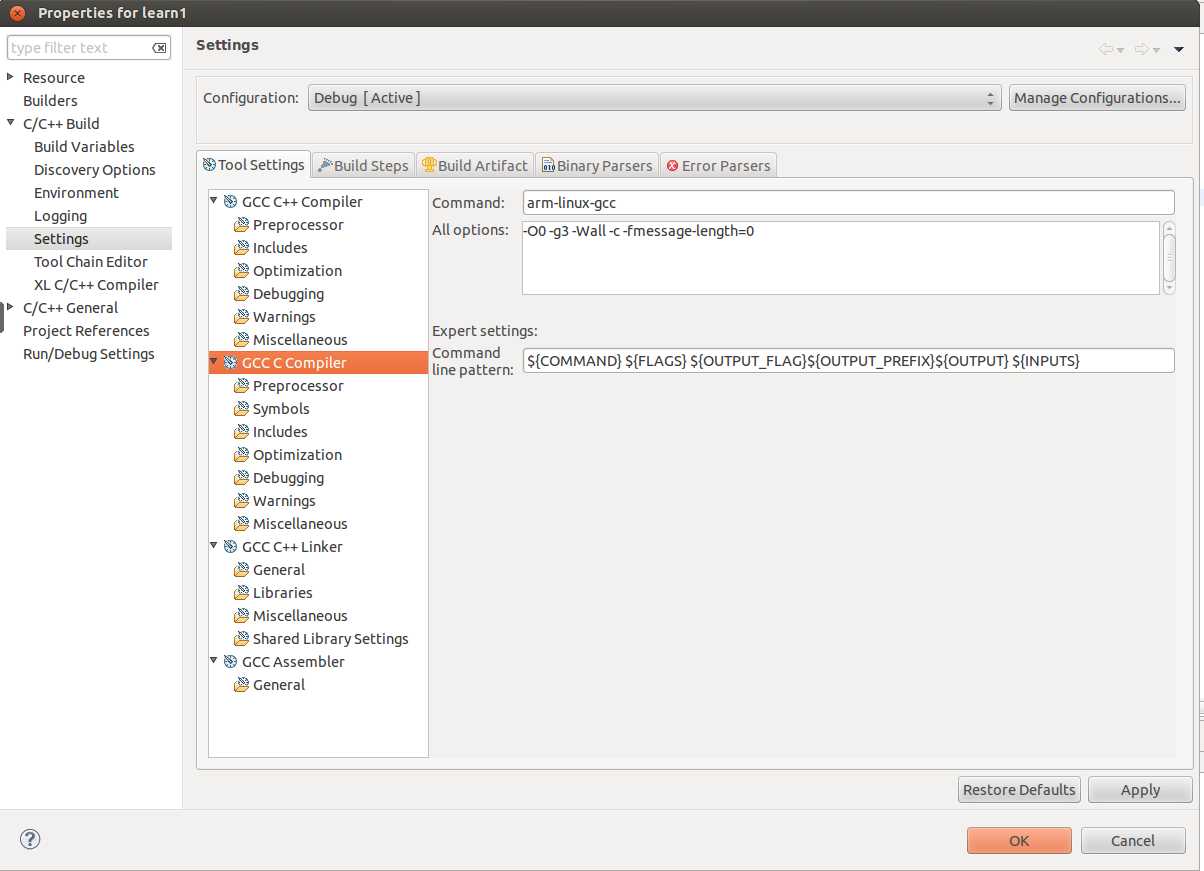The height and width of the screenshot is (871, 1204).
Task: Open XL C/C++ Compiler page
Action: pos(96,285)
